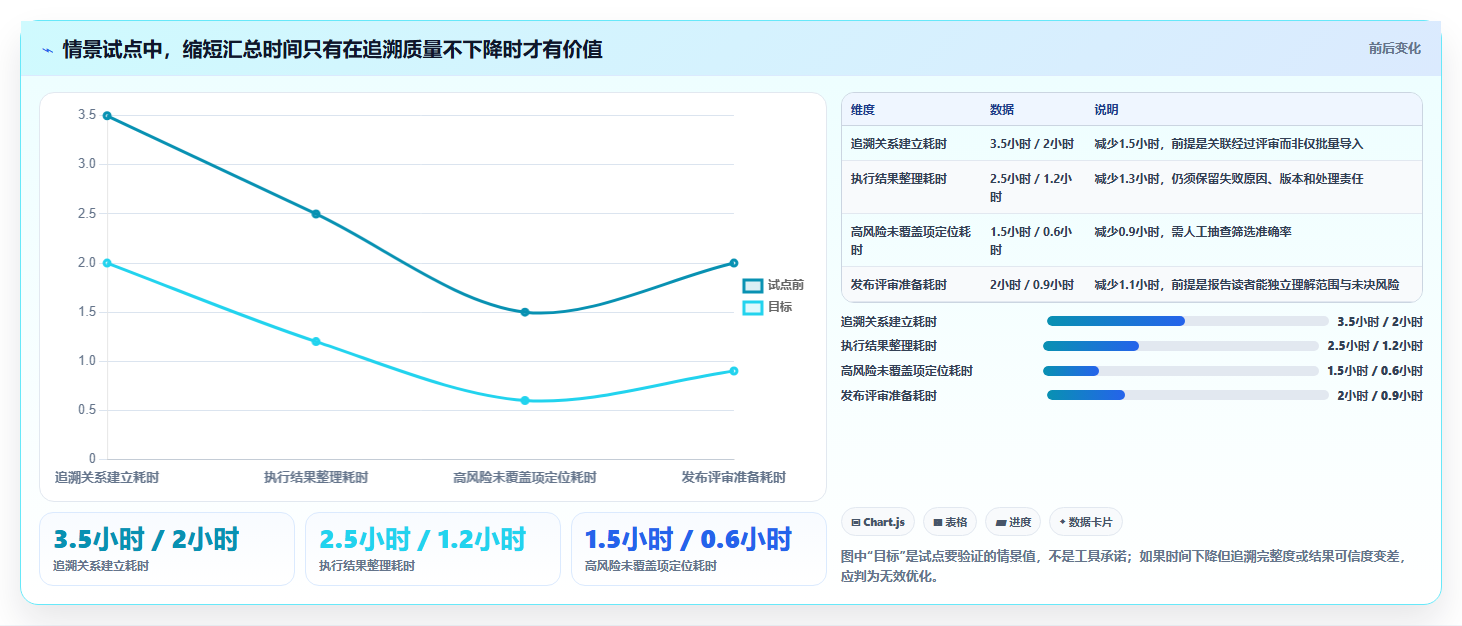1462x626 pixels.
Task: Click the 3.5 y-axis tick label
Action: 87,116
